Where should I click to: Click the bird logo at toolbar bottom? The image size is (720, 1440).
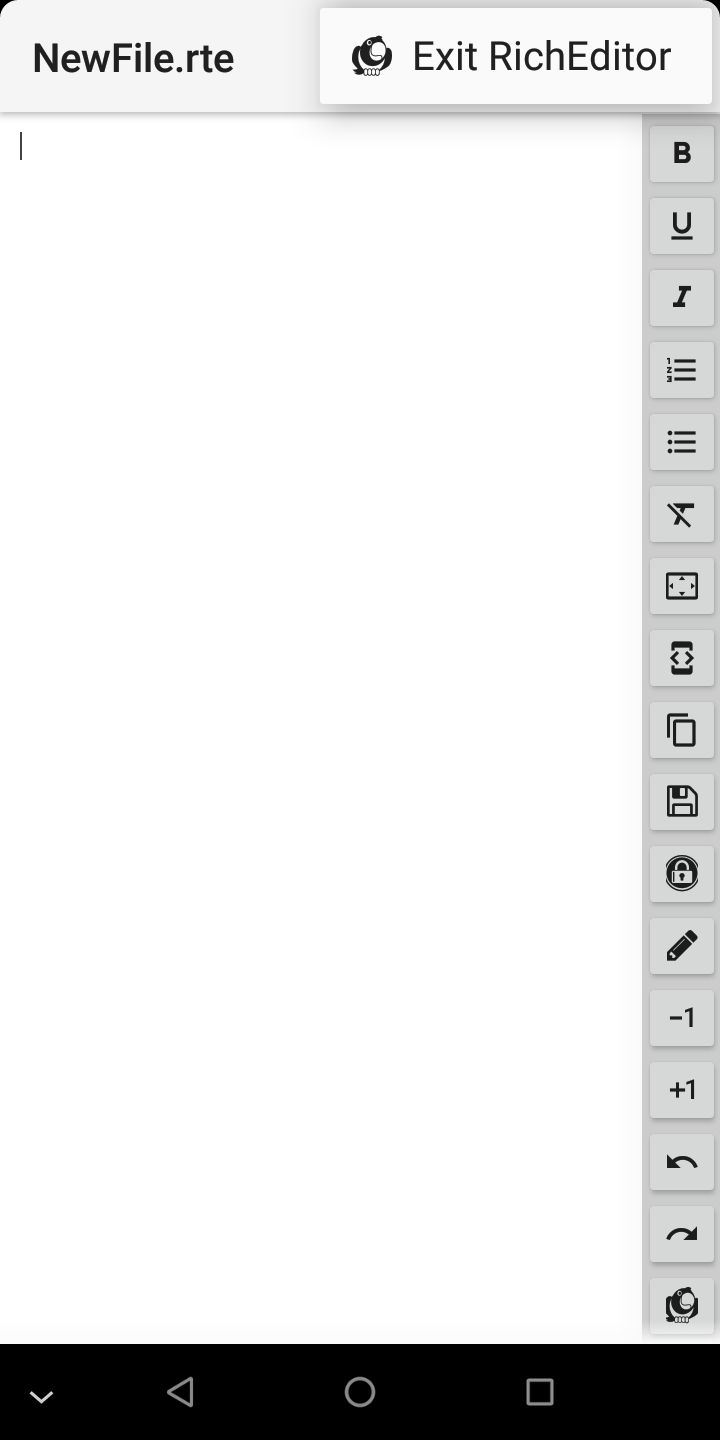pyautogui.click(x=682, y=1305)
